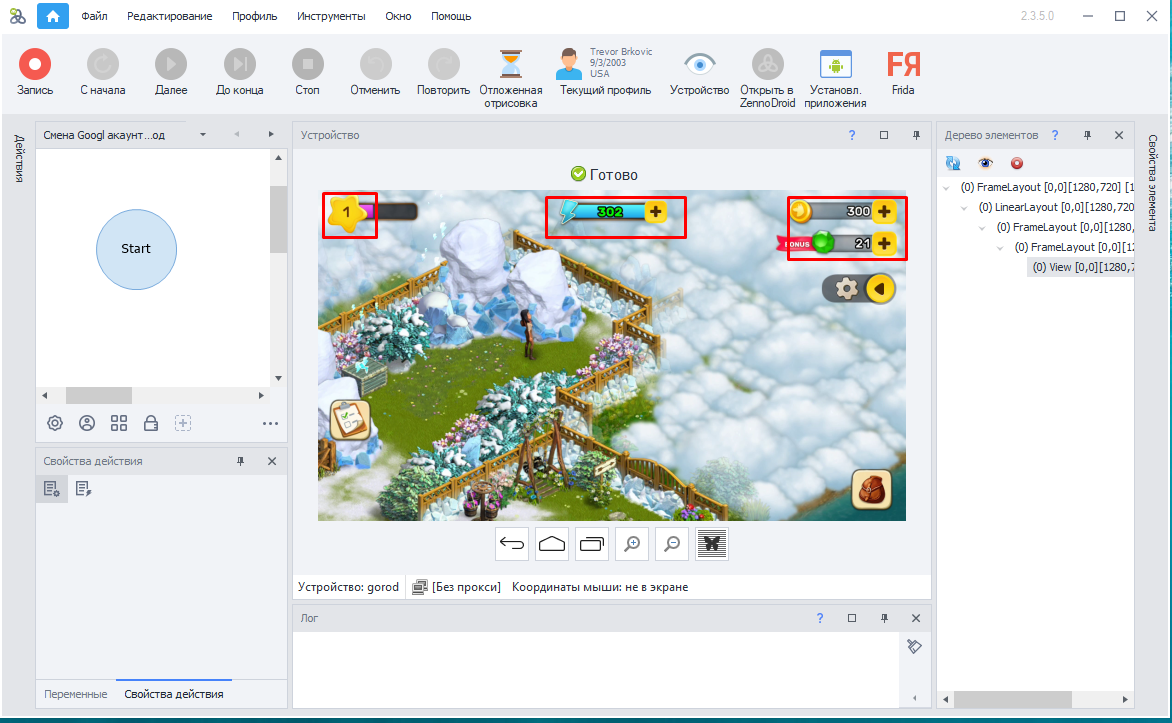The width and height of the screenshot is (1172, 723).
Task: Maximize the Устройство panel
Action: (884, 135)
